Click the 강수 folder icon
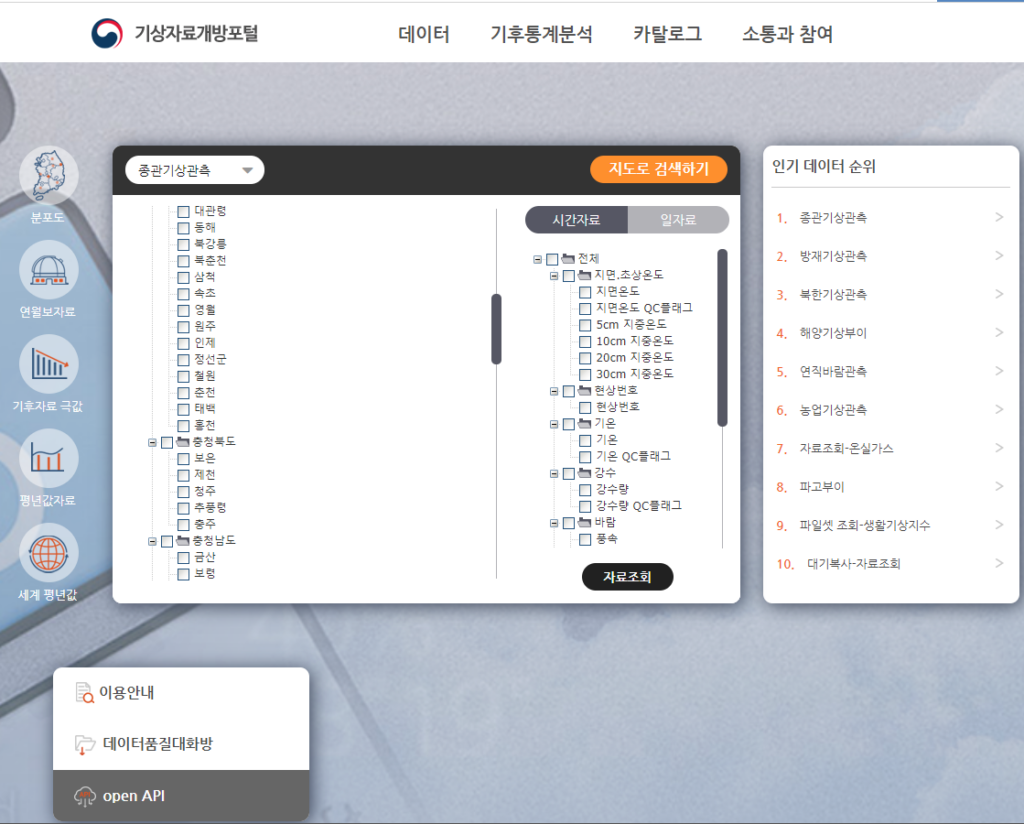Screen dimensions: 1024x824 [x=584, y=473]
